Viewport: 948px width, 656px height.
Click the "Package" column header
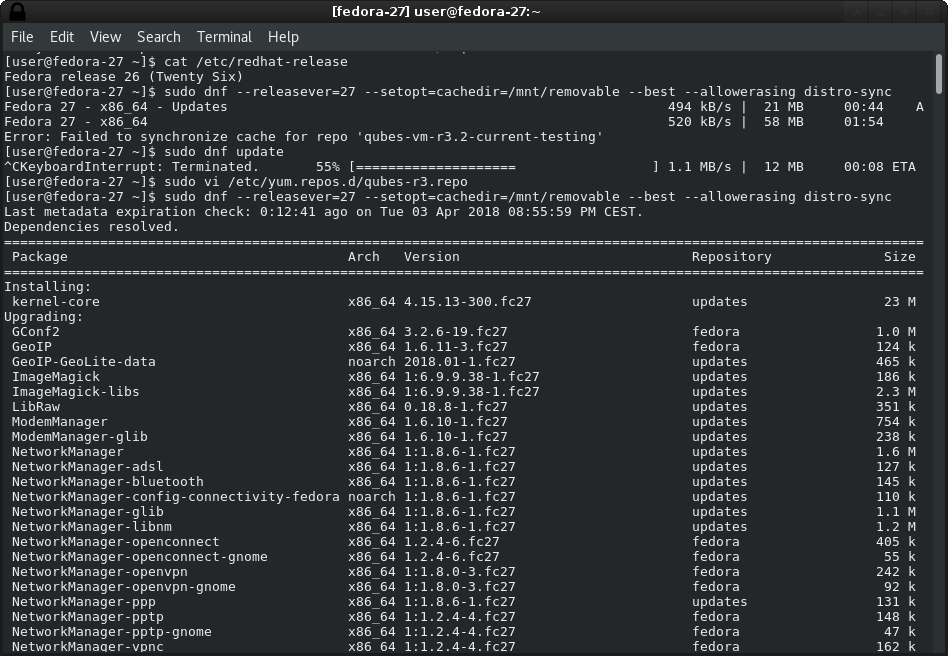pyautogui.click(x=40, y=257)
